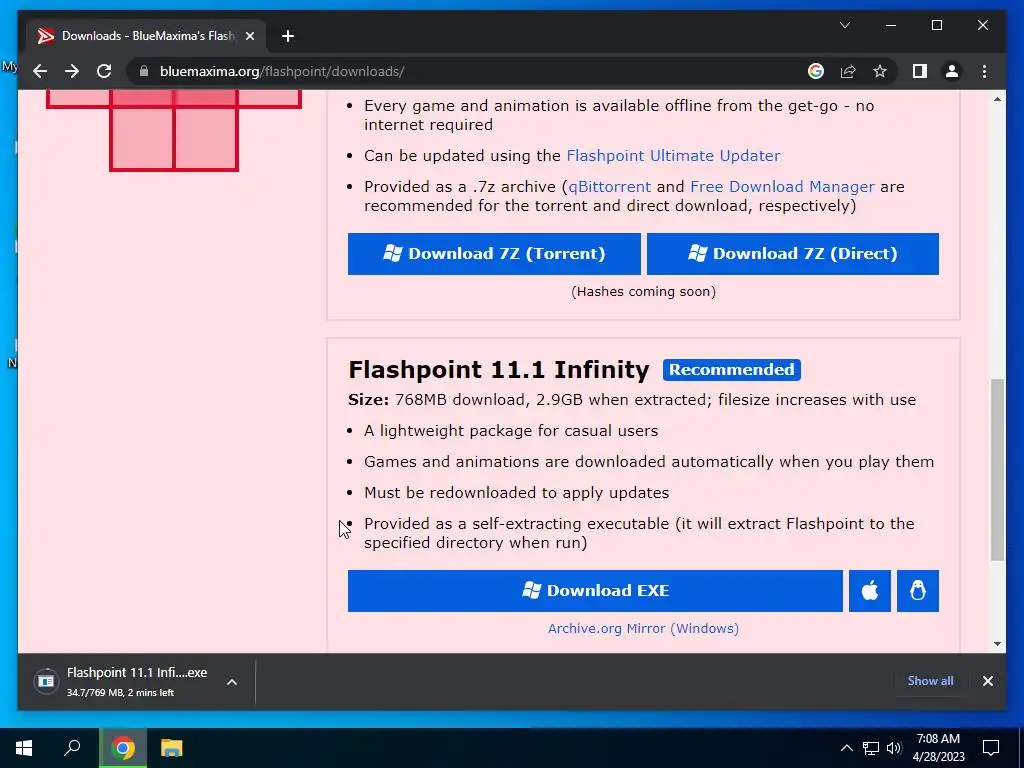Click Download 7Z (Direct) button
Viewport: 1024px width, 768px height.
coord(792,253)
